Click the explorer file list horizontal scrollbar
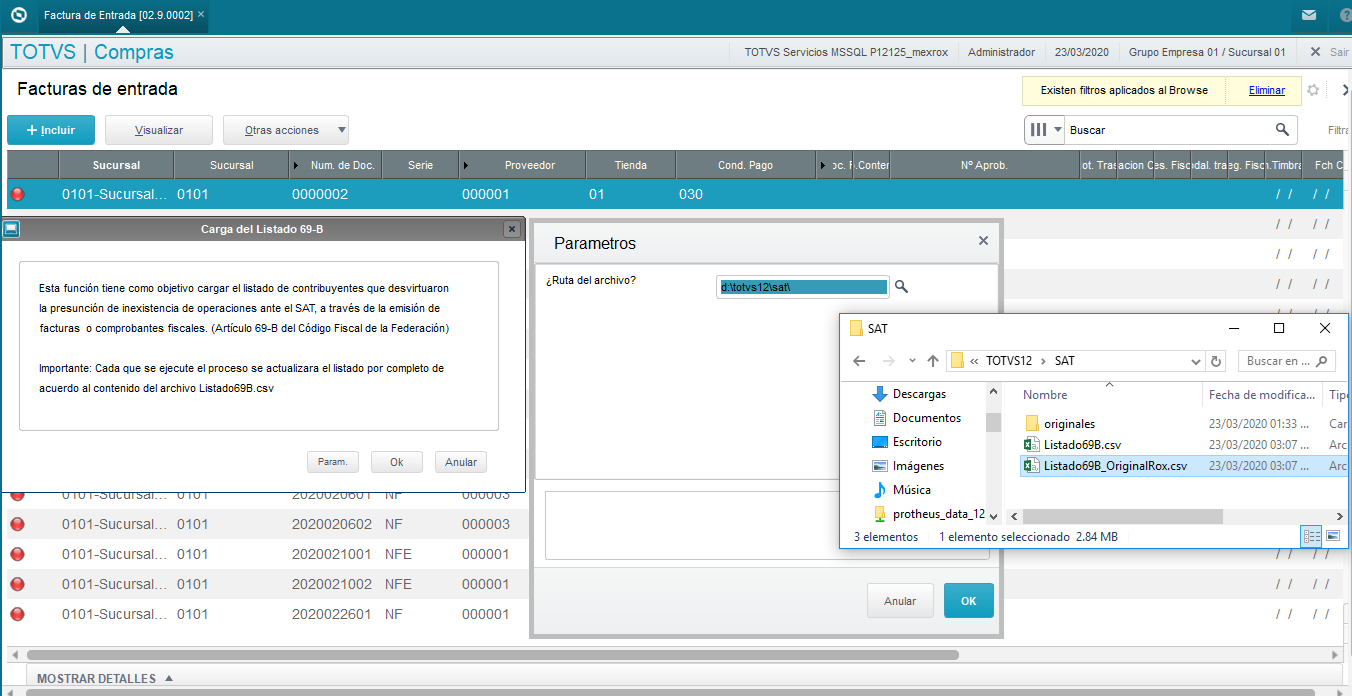The image size is (1352, 696). tap(1123, 516)
